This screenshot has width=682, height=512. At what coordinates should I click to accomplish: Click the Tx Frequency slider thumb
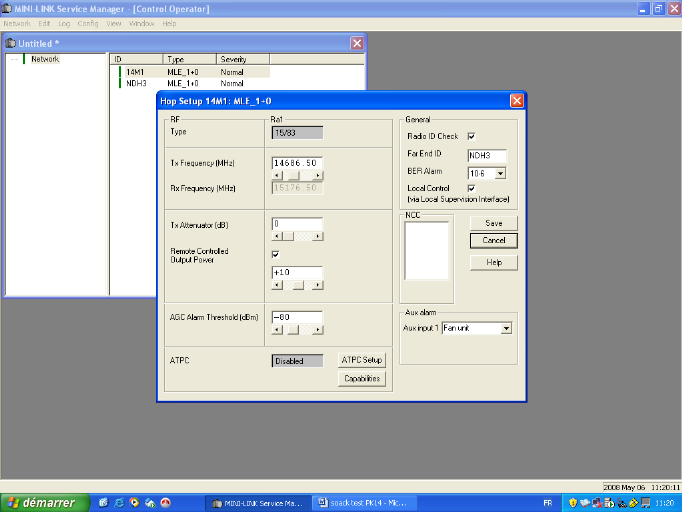point(294,175)
